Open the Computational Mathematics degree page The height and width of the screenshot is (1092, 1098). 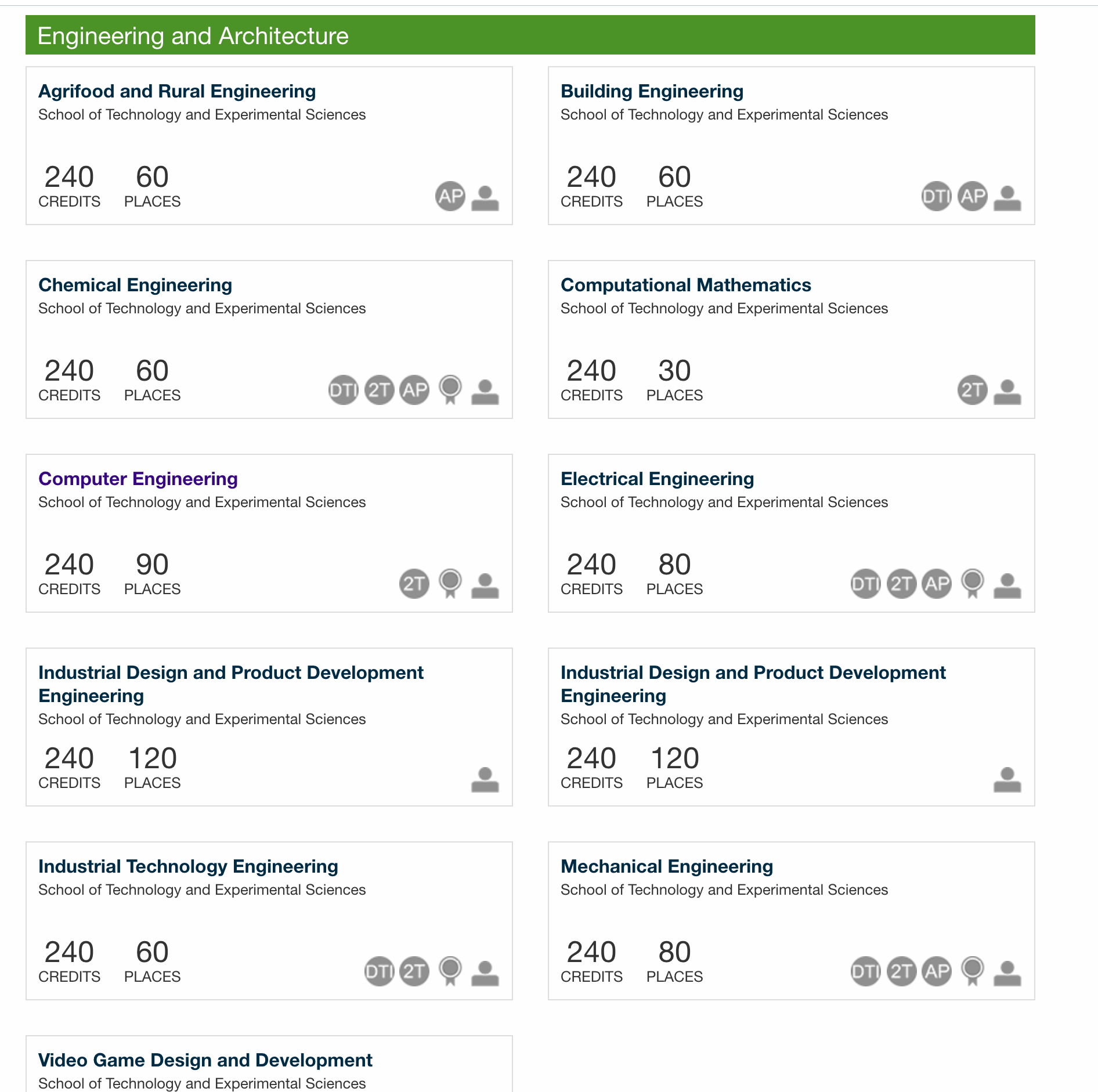685,285
